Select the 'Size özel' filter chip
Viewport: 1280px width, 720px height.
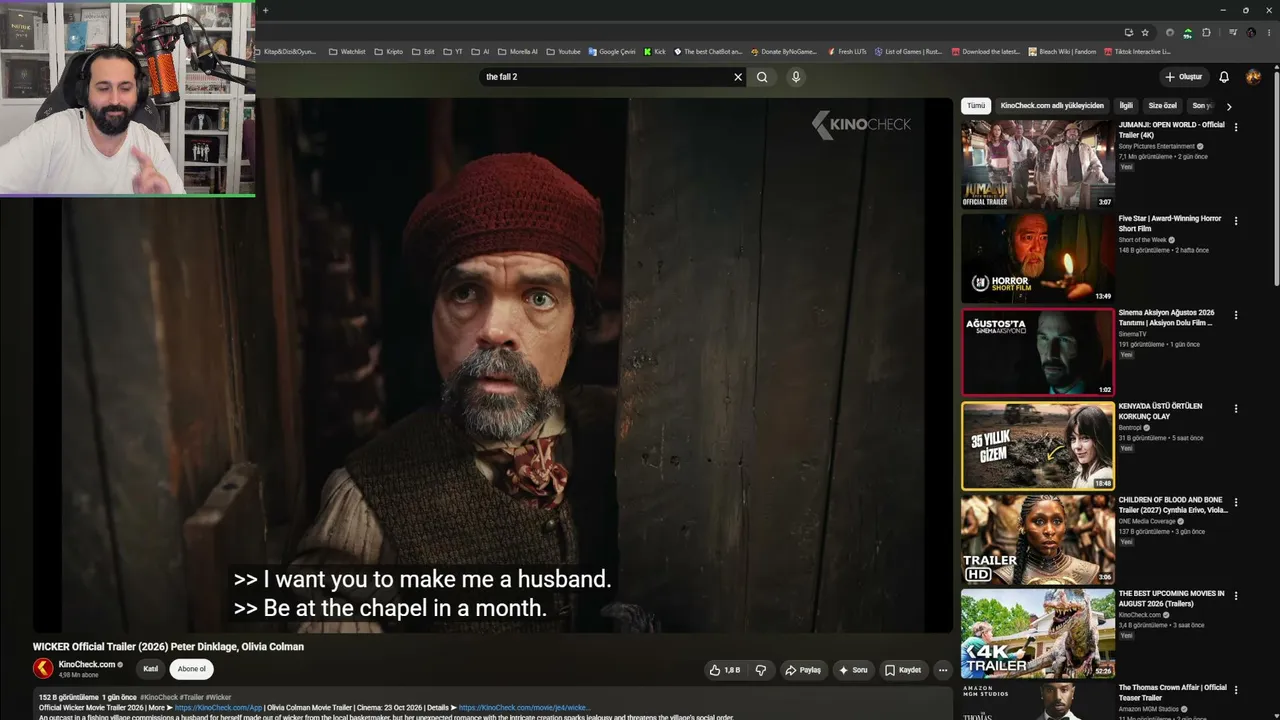pos(1163,105)
